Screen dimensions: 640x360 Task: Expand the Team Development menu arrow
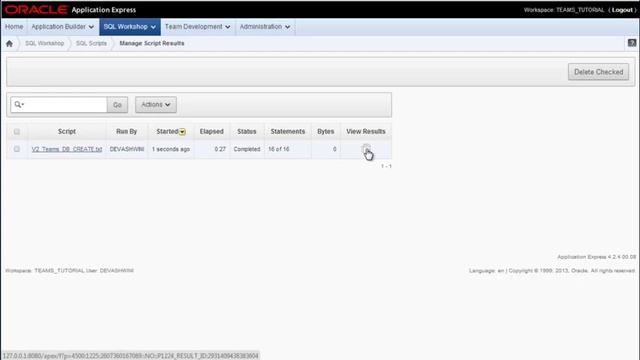coord(227,27)
